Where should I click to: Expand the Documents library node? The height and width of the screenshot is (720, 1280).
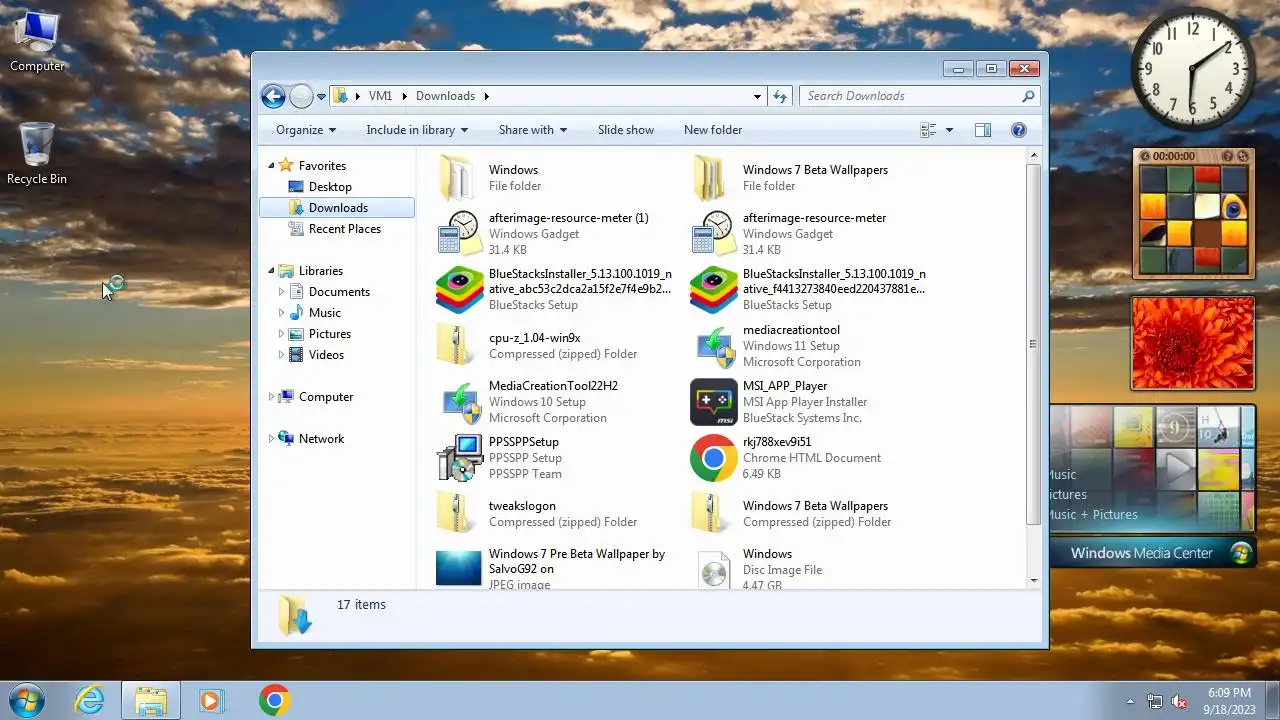click(x=281, y=292)
